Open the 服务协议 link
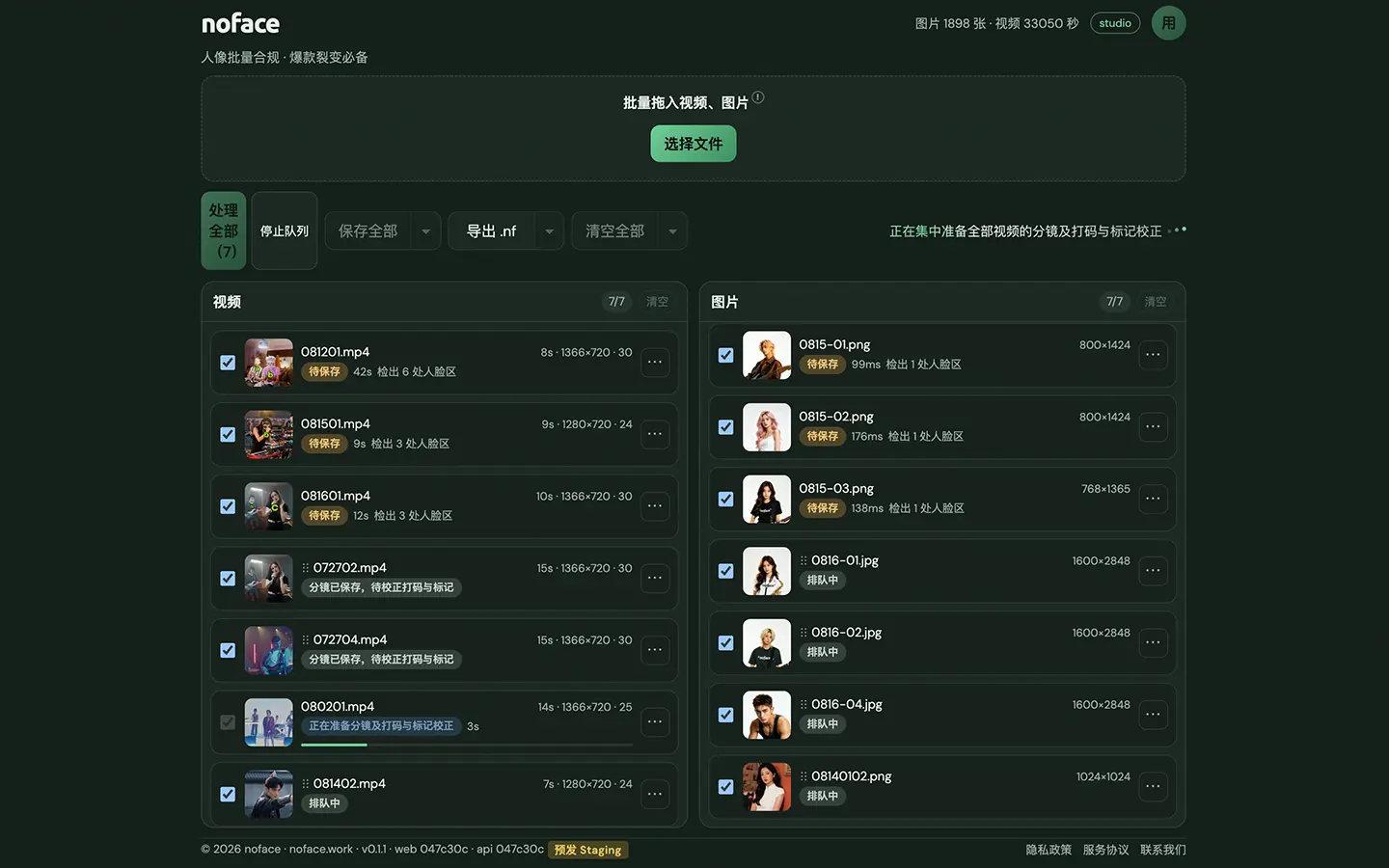The image size is (1389, 868). (x=1105, y=850)
